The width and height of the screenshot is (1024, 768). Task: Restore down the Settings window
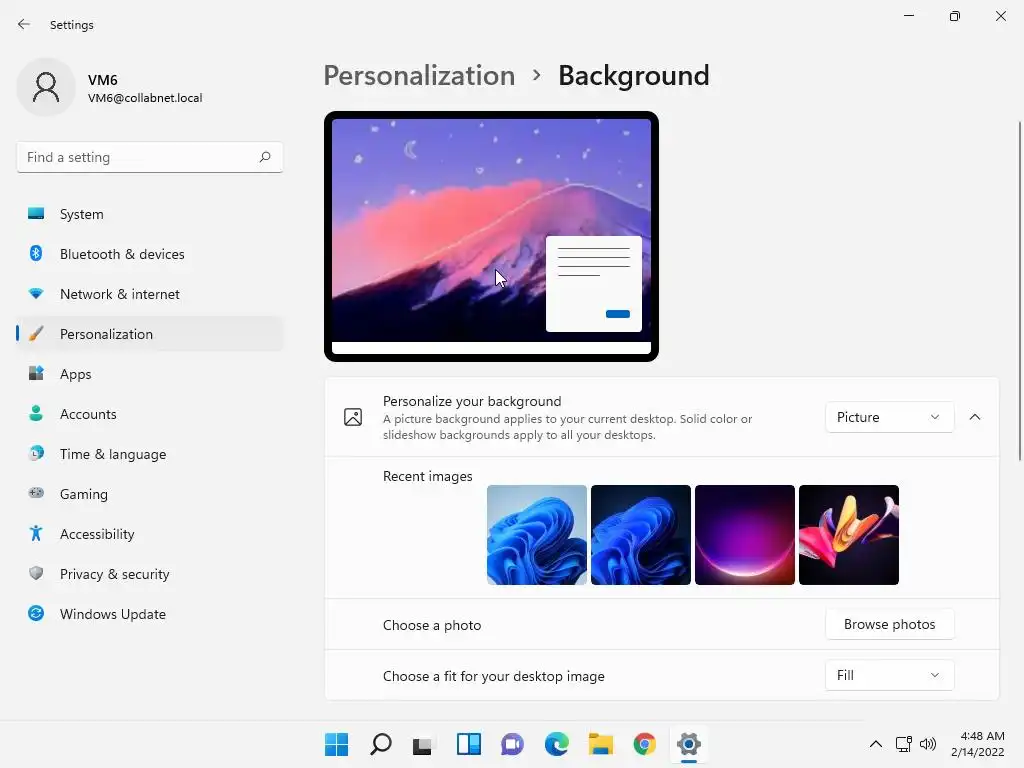(x=955, y=16)
